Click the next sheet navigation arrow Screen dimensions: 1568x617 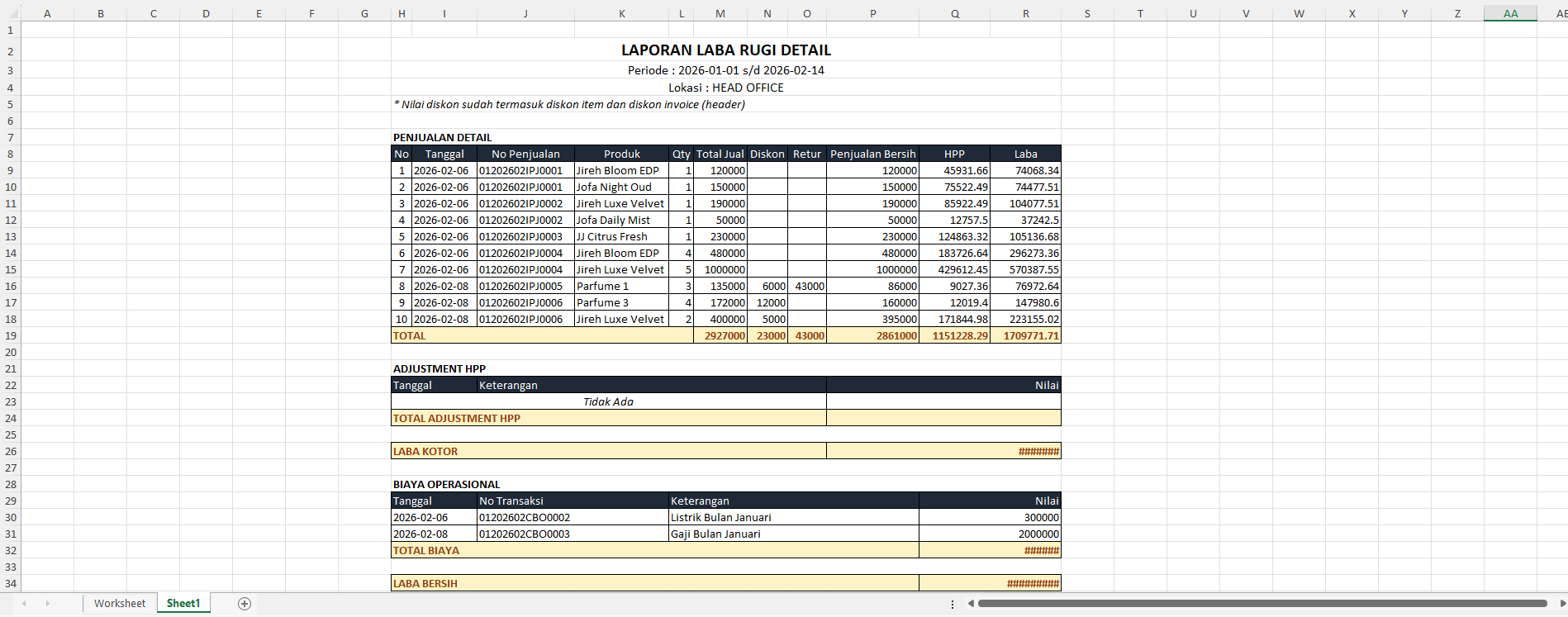click(x=47, y=604)
